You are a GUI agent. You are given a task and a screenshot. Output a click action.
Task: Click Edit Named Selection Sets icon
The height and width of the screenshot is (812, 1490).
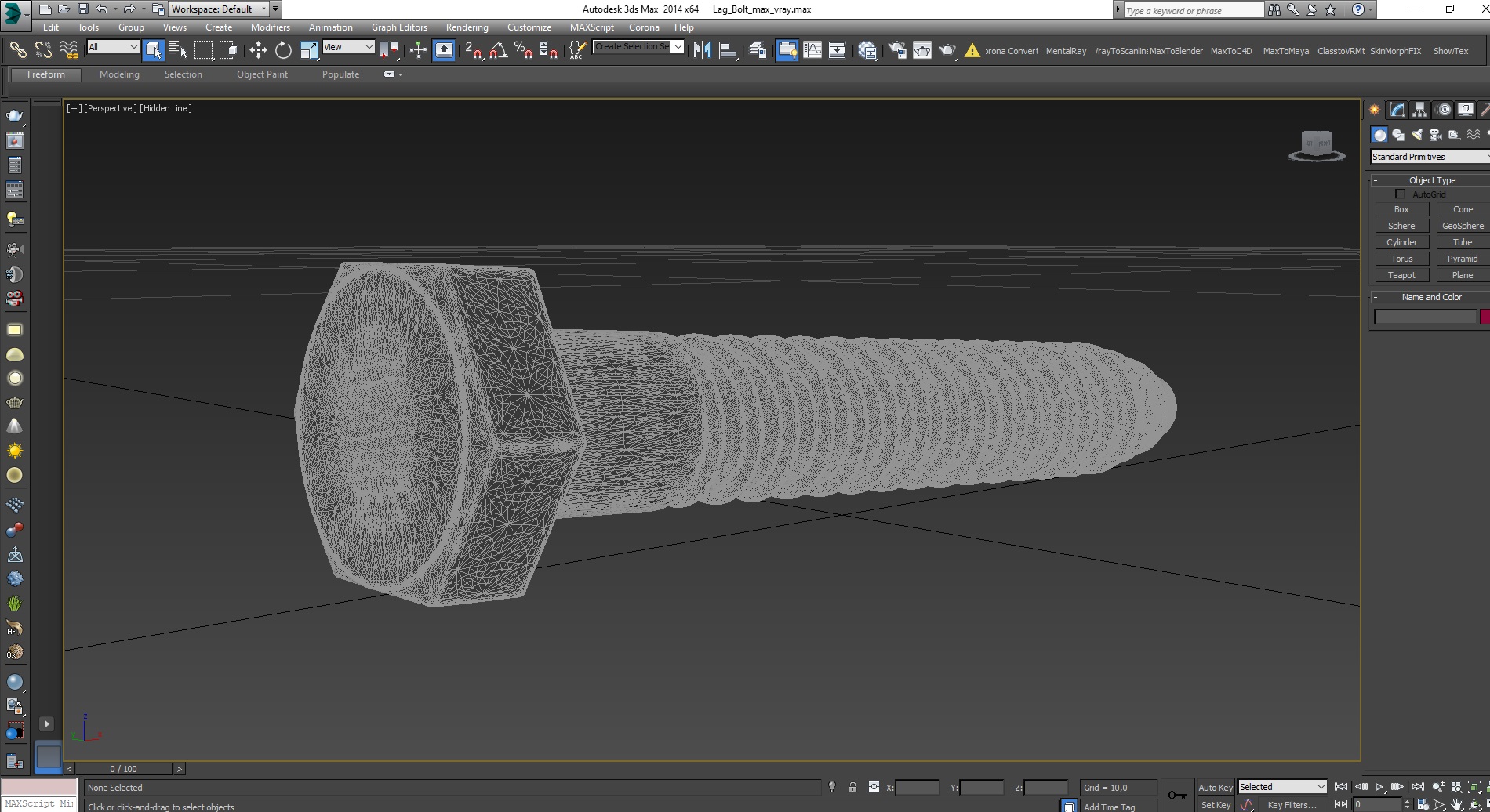click(x=577, y=50)
